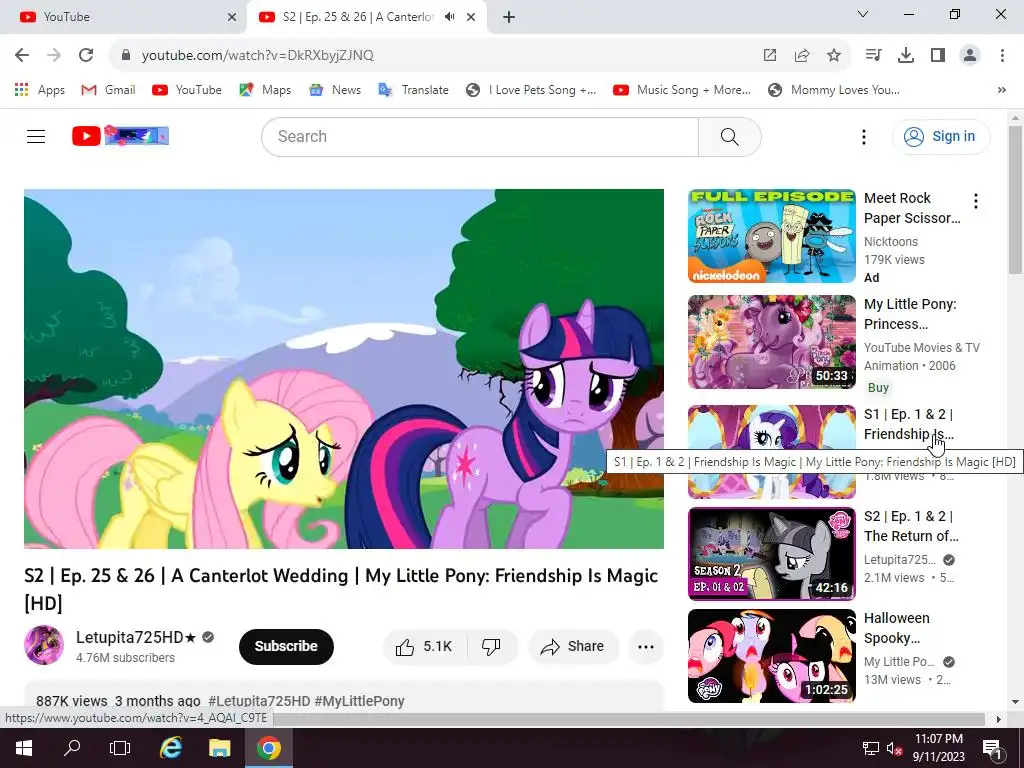Open I Love Pets Song bookmark

tap(531, 90)
